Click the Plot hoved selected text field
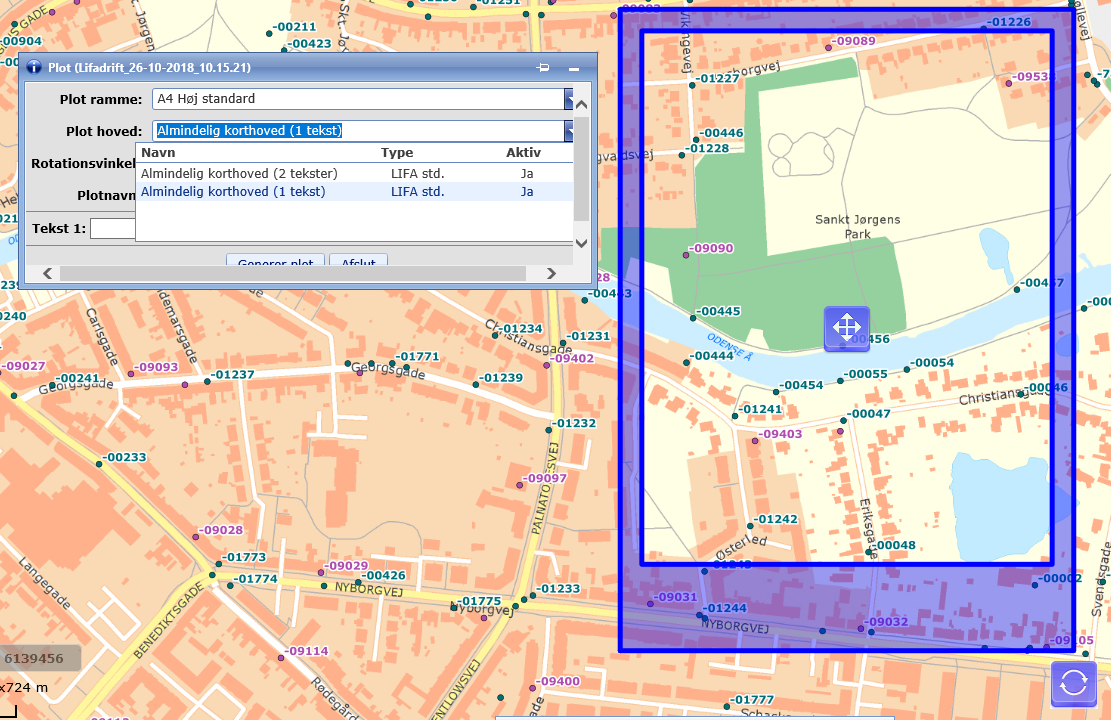Viewport: 1111px width, 720px height. point(358,131)
